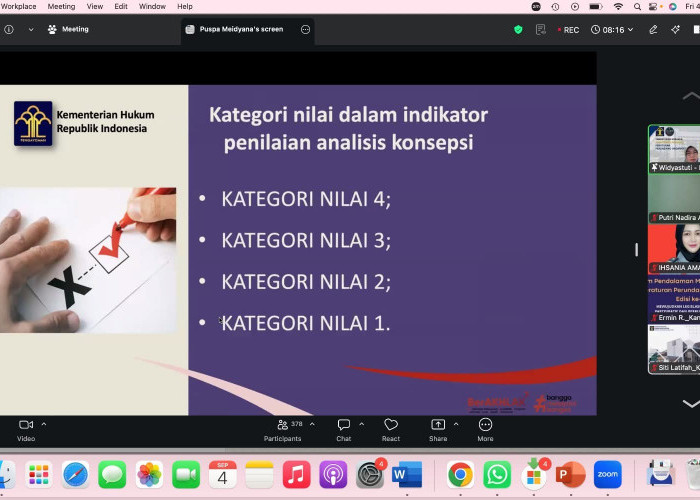Open the AI Companion sparkle icon
Image resolution: width=700 pixels, height=500 pixels.
click(x=675, y=29)
